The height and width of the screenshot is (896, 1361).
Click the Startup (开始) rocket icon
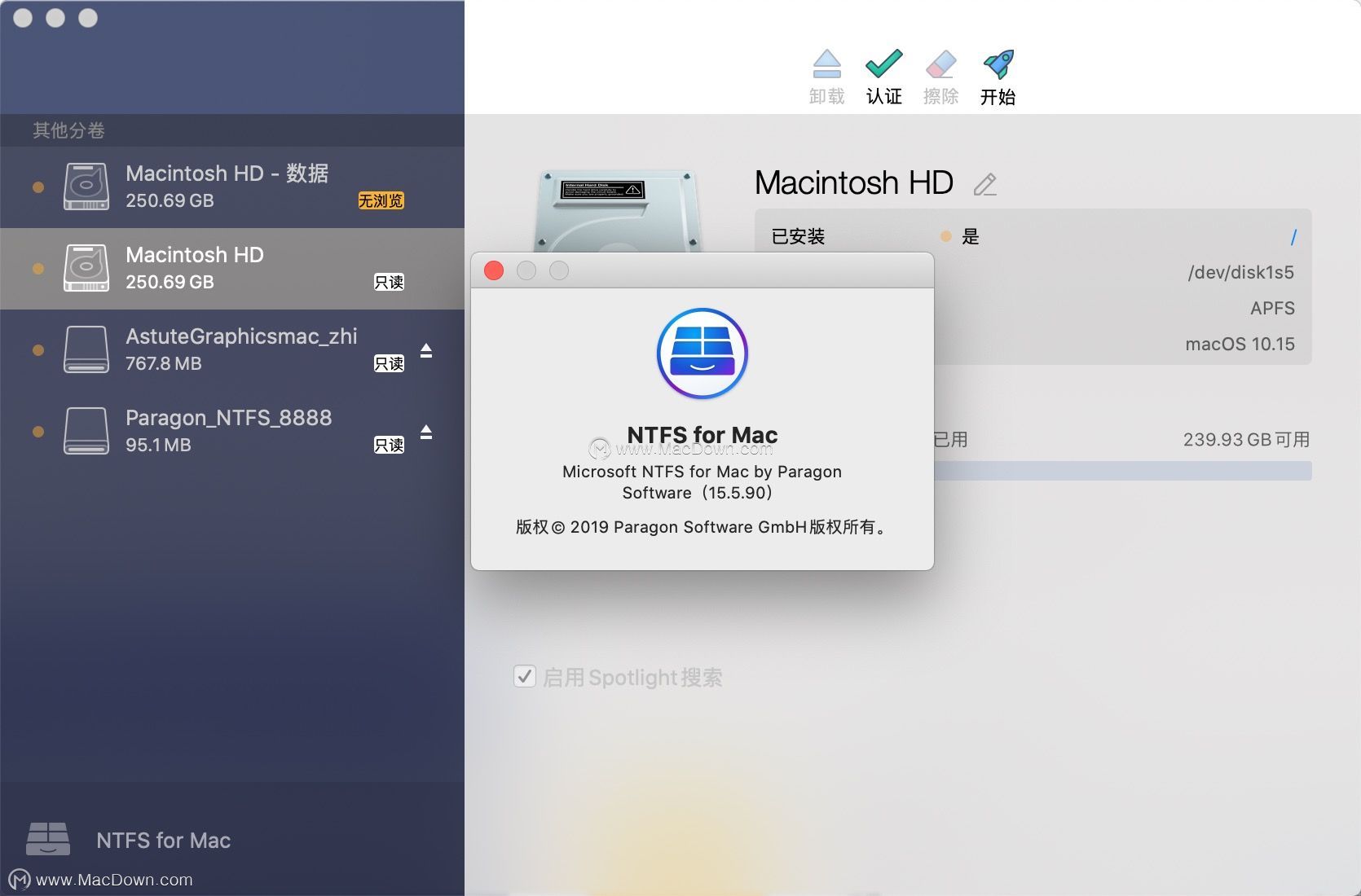click(998, 64)
